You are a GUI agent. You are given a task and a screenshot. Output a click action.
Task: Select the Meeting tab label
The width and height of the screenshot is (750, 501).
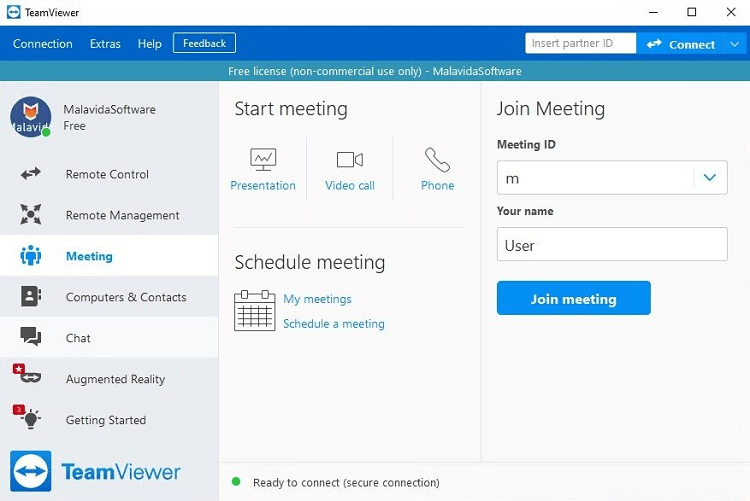pos(89,256)
